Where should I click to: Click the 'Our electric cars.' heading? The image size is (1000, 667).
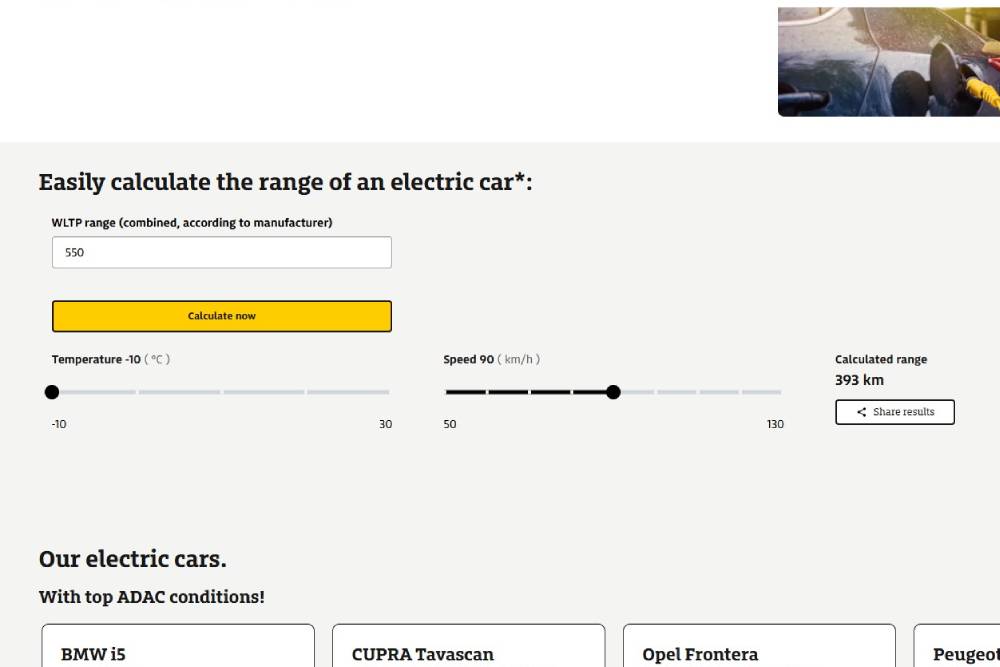click(132, 558)
